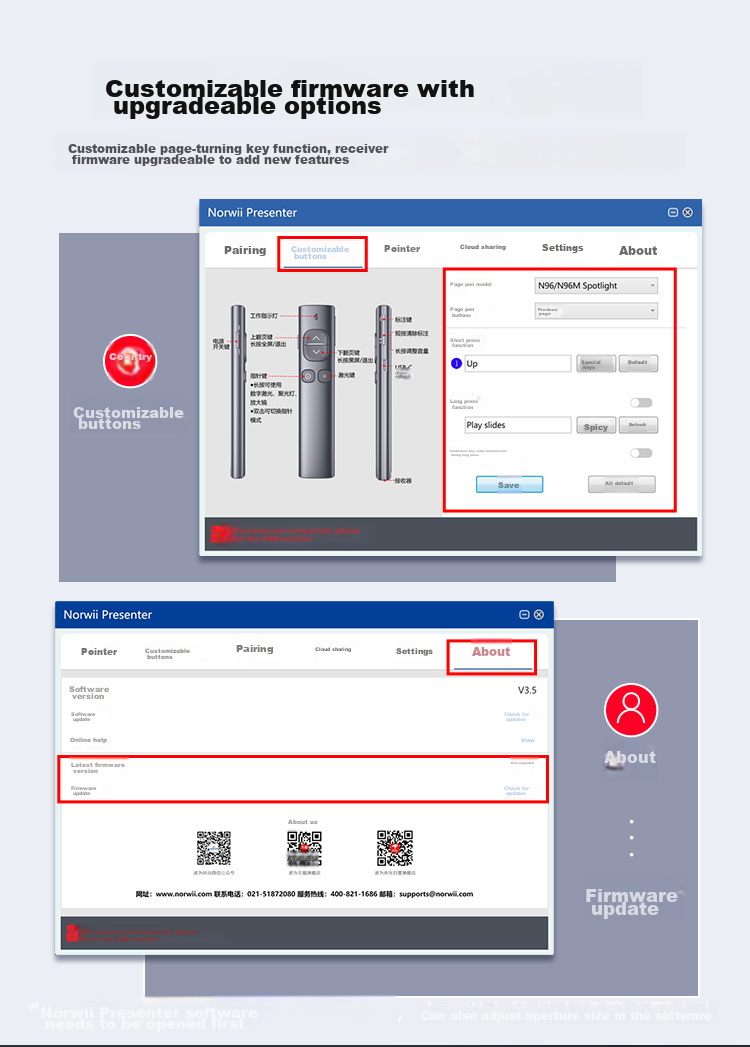This screenshot has width=750, height=1047.
Task: Go to About tab in upper window
Action: click(638, 250)
